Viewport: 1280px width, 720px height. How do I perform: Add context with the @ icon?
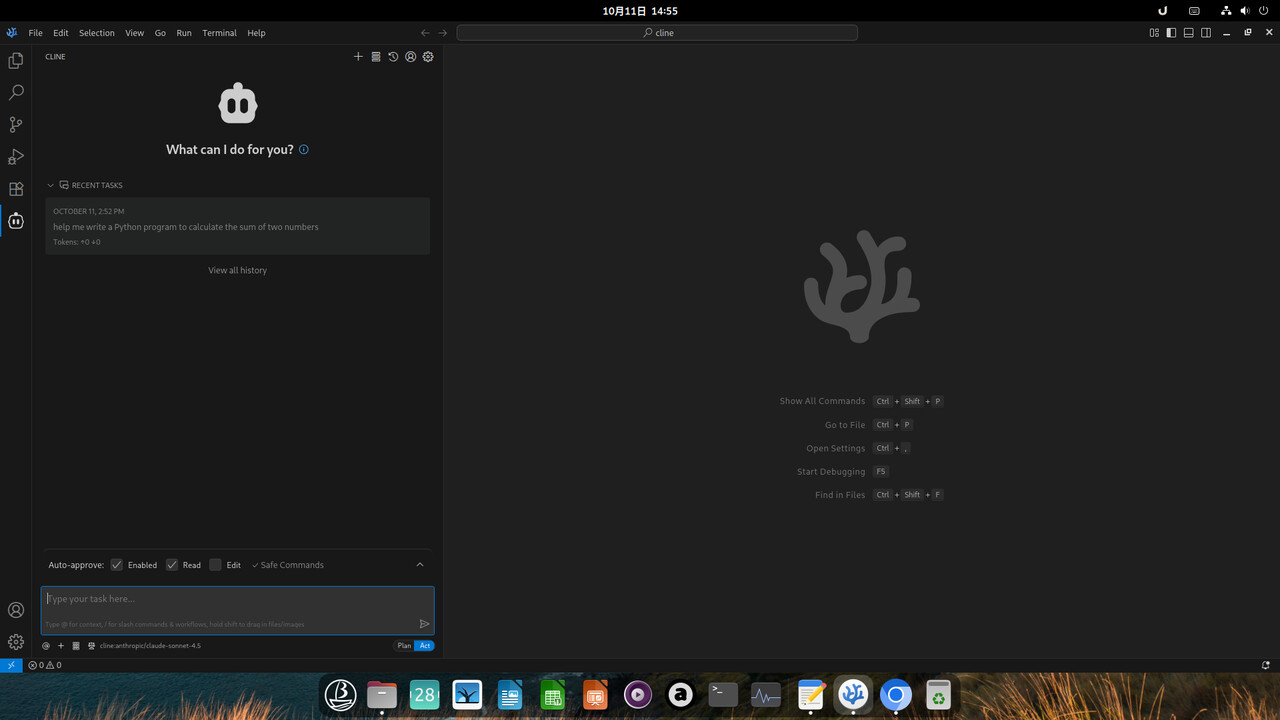[x=46, y=646]
